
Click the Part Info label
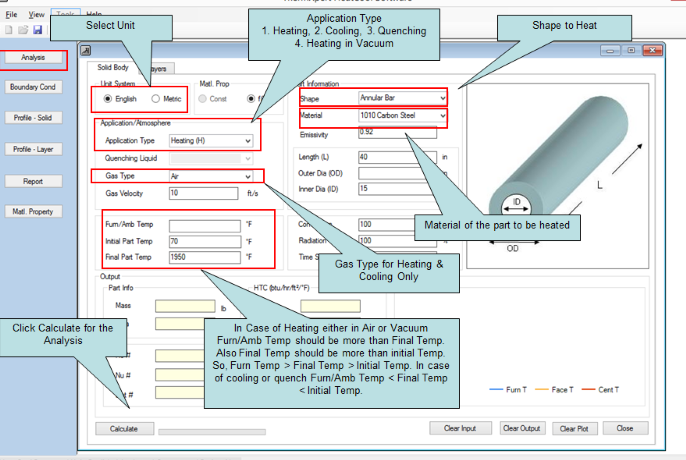(121, 288)
